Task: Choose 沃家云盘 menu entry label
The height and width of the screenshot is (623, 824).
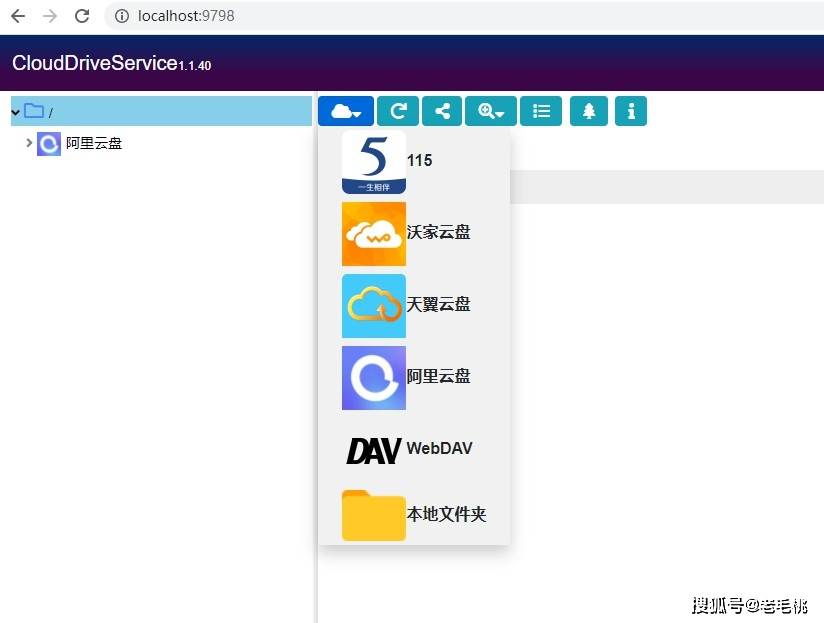Action: (438, 232)
